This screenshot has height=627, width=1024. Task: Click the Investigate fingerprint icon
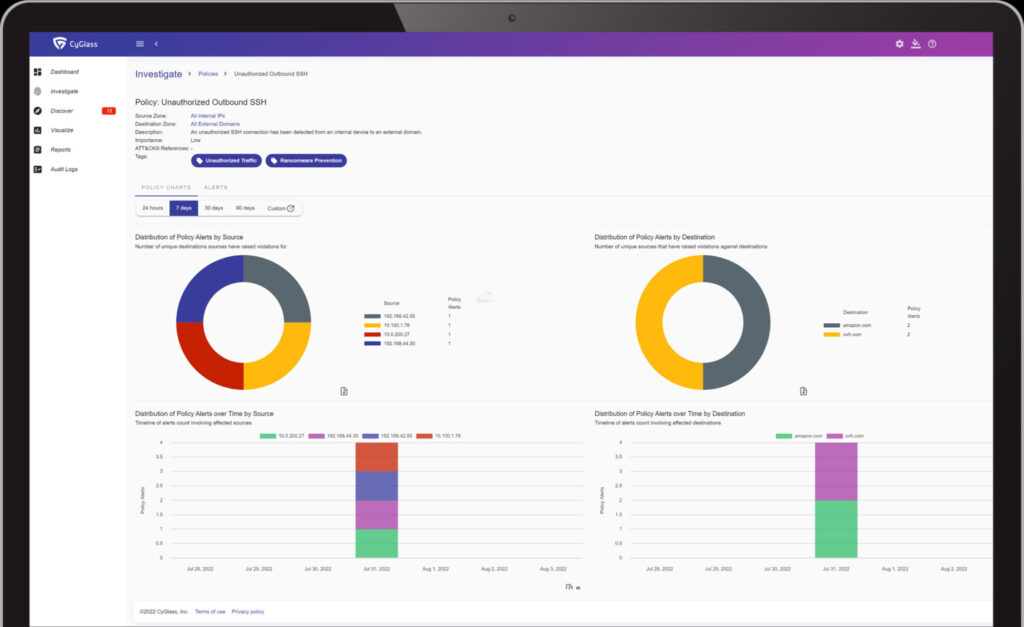pyautogui.click(x=38, y=91)
